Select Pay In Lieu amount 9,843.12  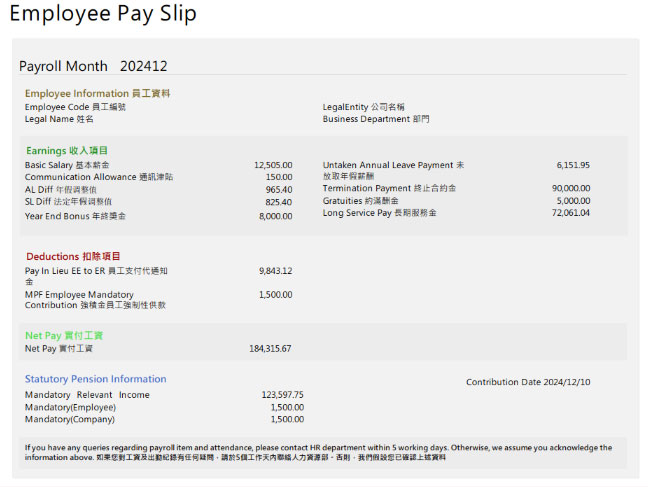[276, 271]
